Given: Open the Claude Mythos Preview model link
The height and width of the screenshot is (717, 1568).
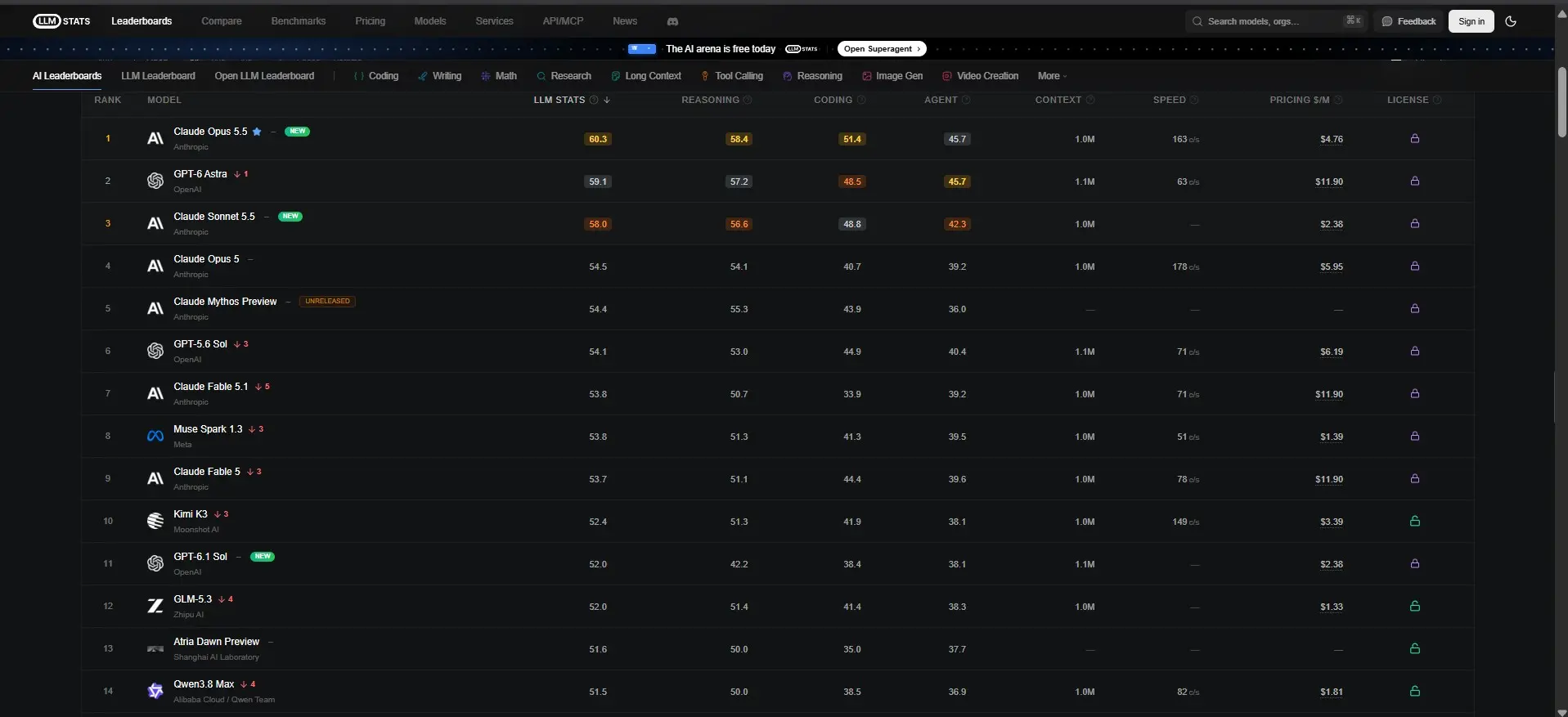Looking at the screenshot, I should click(x=225, y=302).
